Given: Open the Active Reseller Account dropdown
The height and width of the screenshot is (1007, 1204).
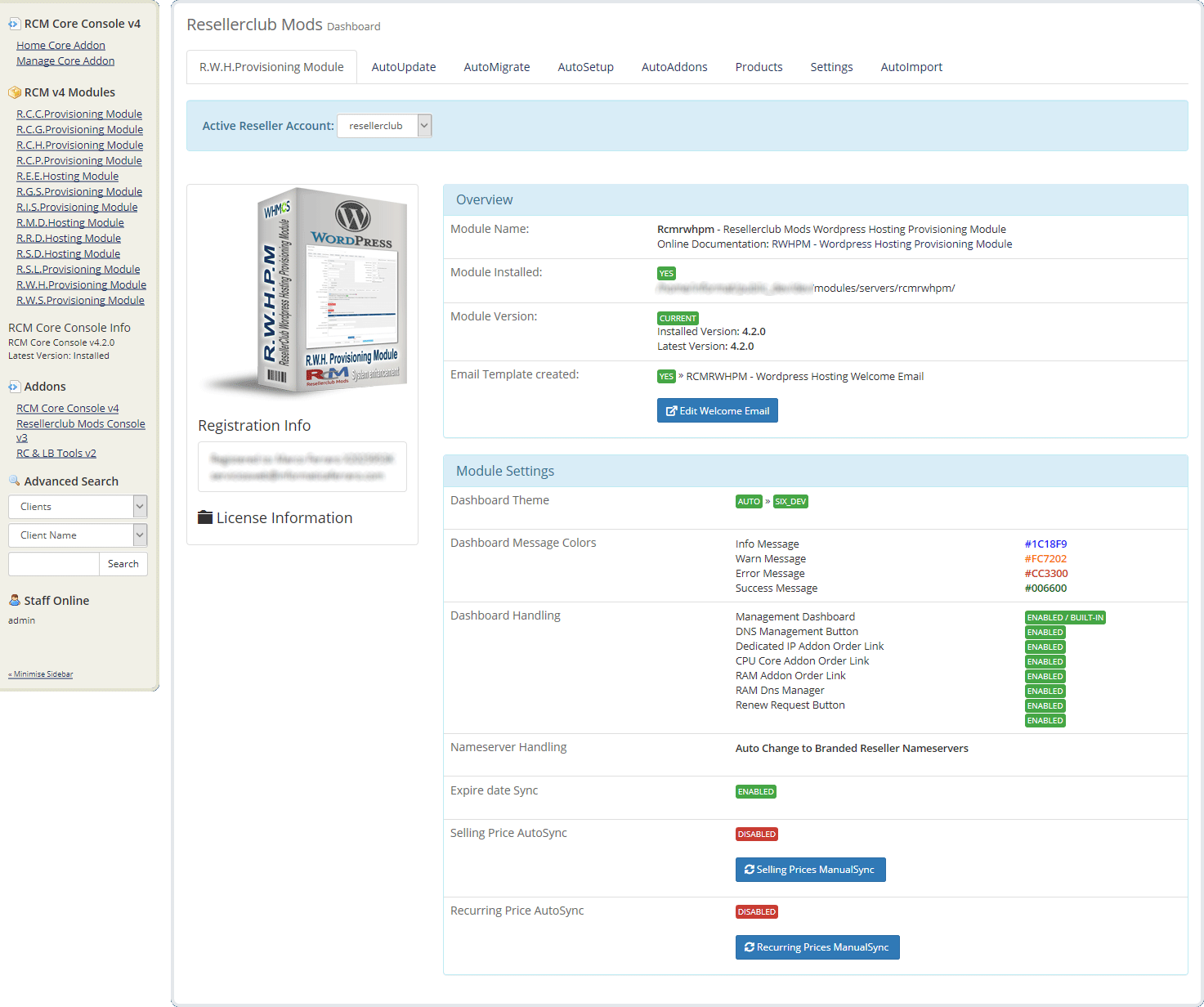Looking at the screenshot, I should point(384,126).
